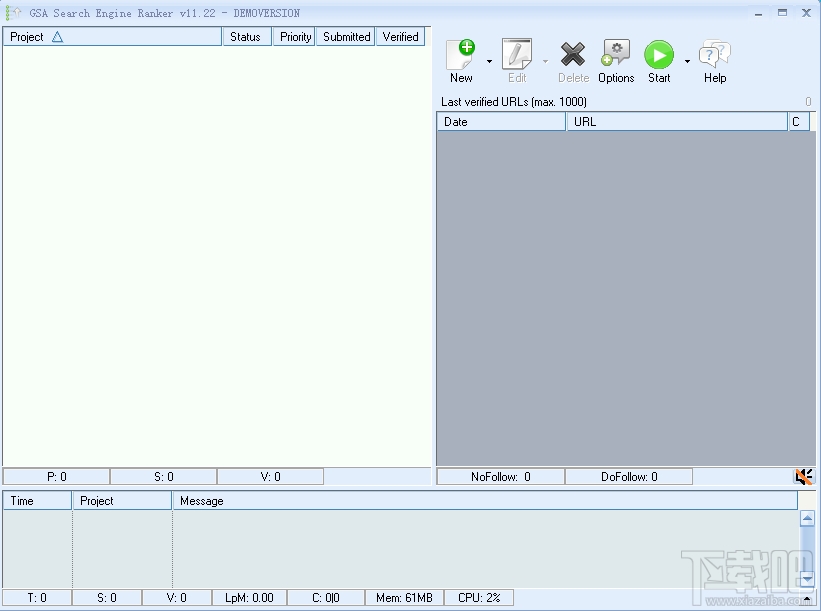Expand the dropdown arrow beside Edit

[x=544, y=60]
